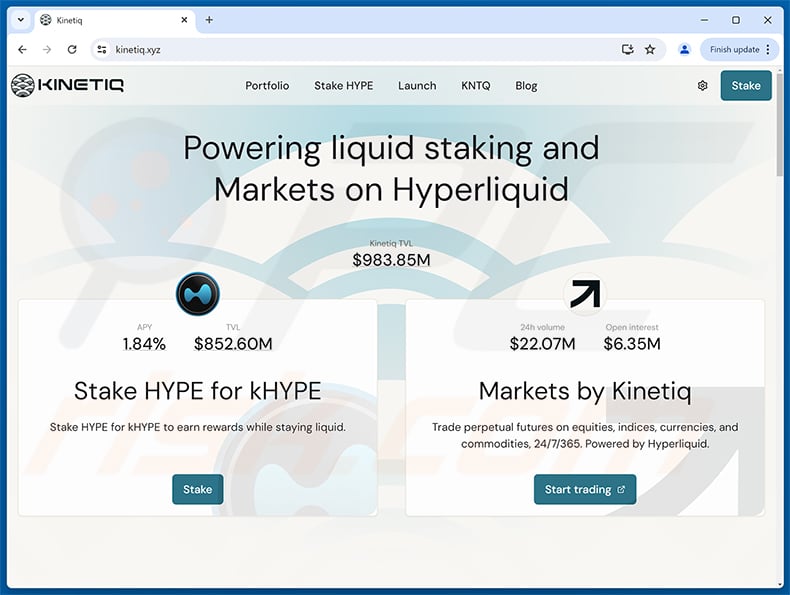Bookmark this page with the star icon
Screen dimensions: 790x595
click(650, 49)
